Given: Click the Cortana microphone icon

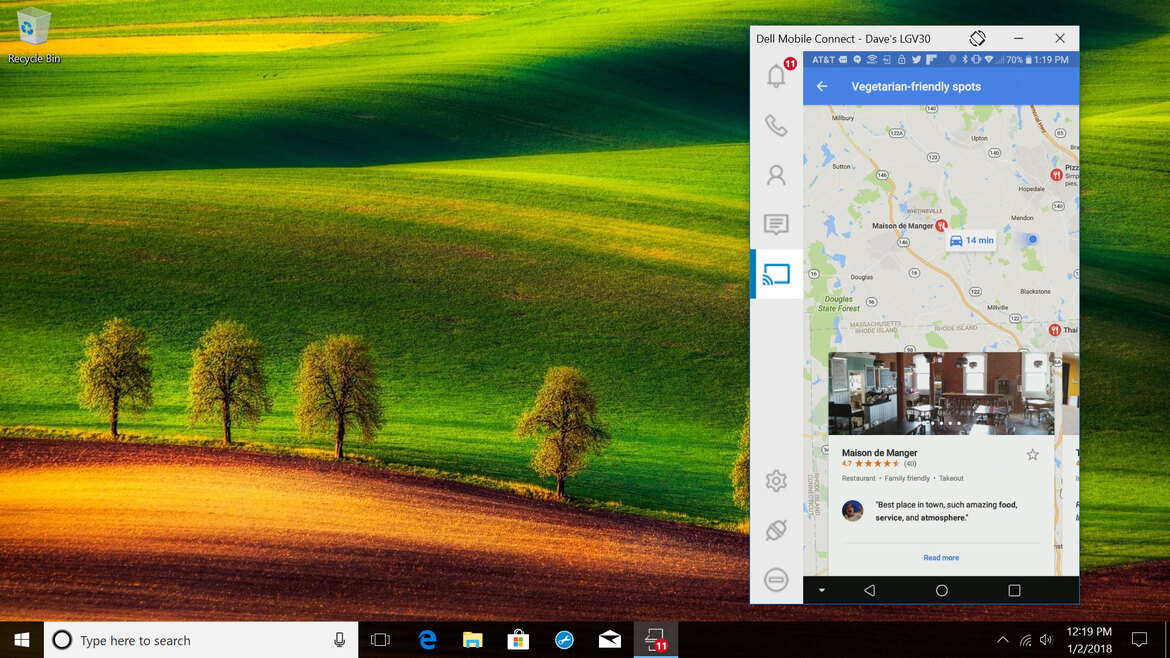Looking at the screenshot, I should pos(340,640).
